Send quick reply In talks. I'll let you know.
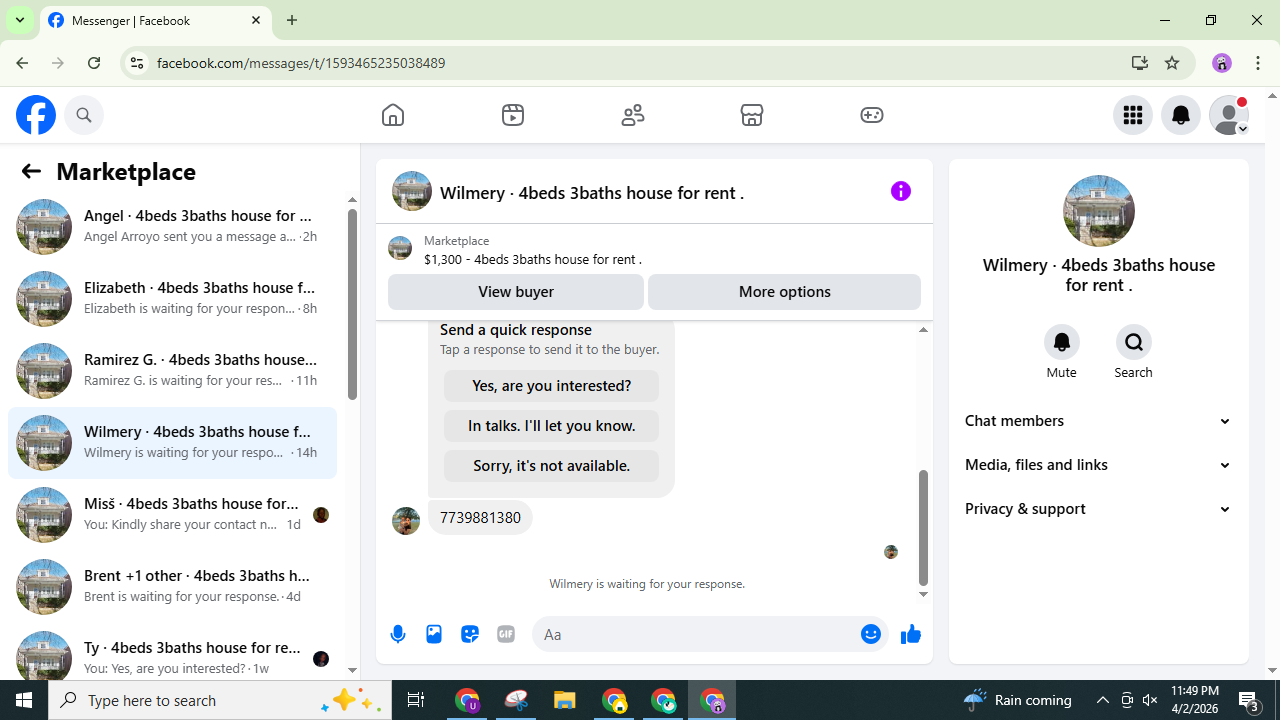 (551, 426)
